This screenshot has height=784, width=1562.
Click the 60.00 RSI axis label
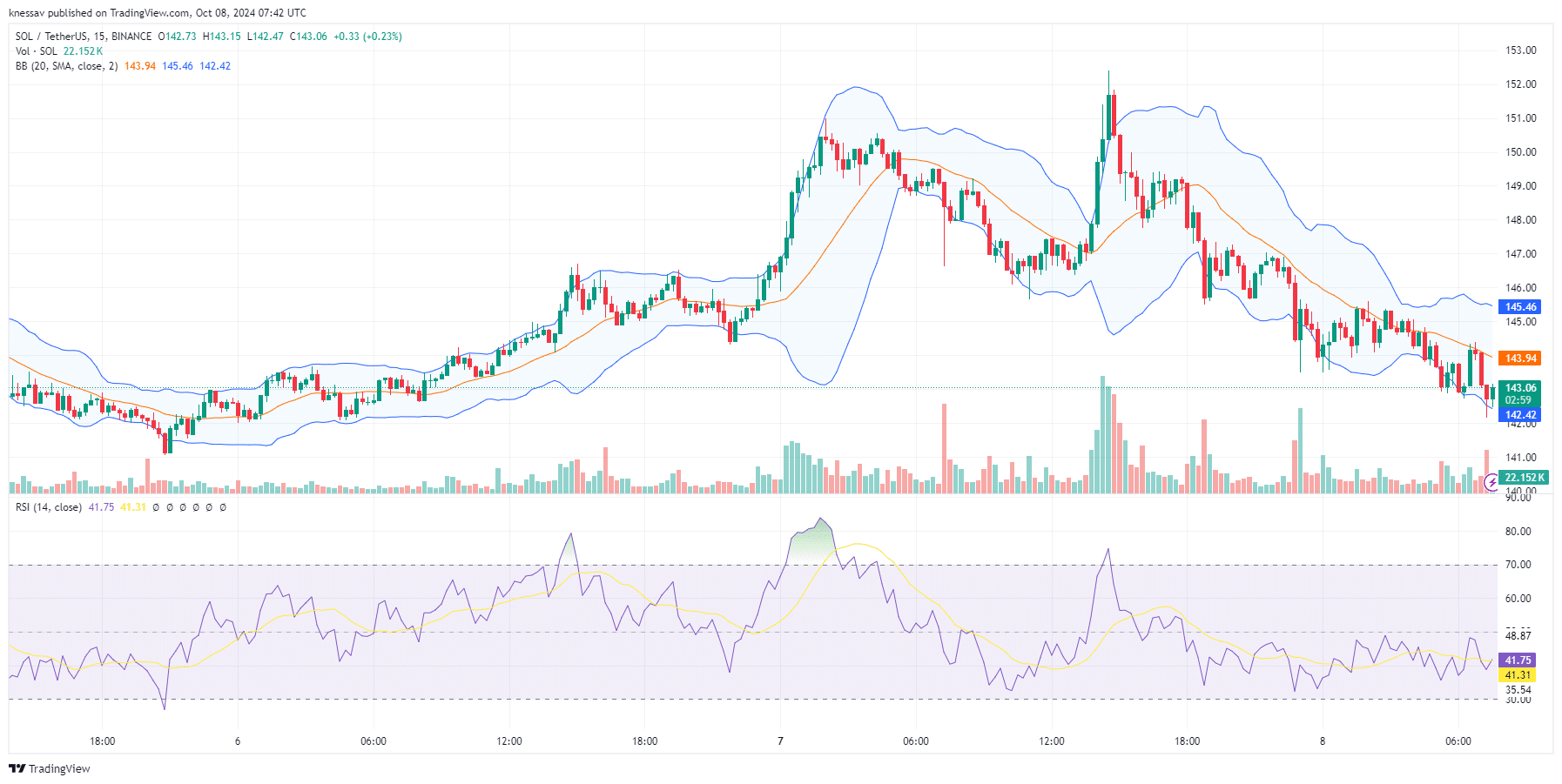click(1518, 599)
